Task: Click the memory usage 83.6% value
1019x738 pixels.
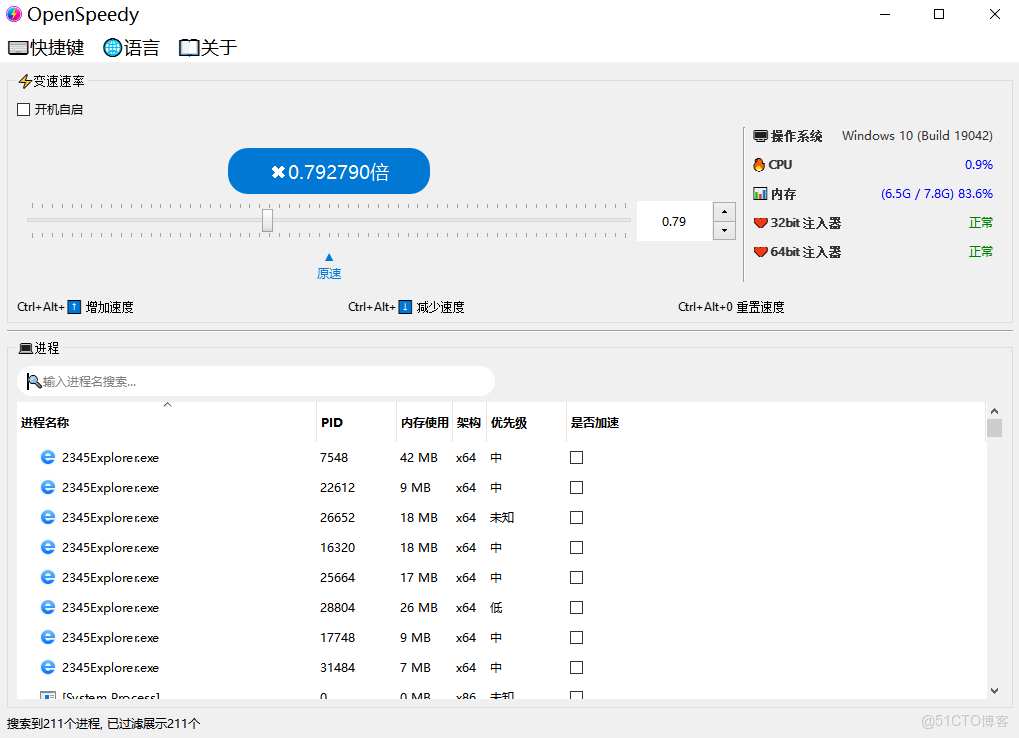Action: (975, 194)
